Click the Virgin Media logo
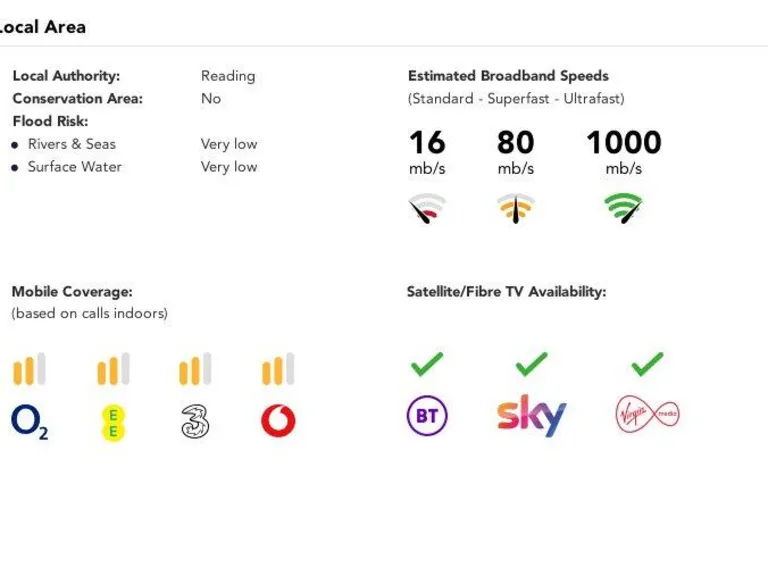Viewport: 768px width, 576px height. coord(647,415)
